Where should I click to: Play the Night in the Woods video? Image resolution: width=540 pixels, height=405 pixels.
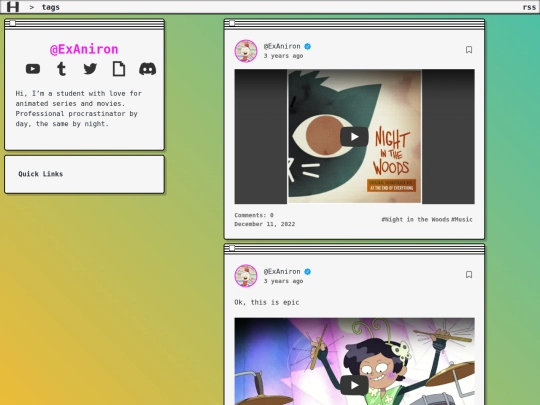354,137
